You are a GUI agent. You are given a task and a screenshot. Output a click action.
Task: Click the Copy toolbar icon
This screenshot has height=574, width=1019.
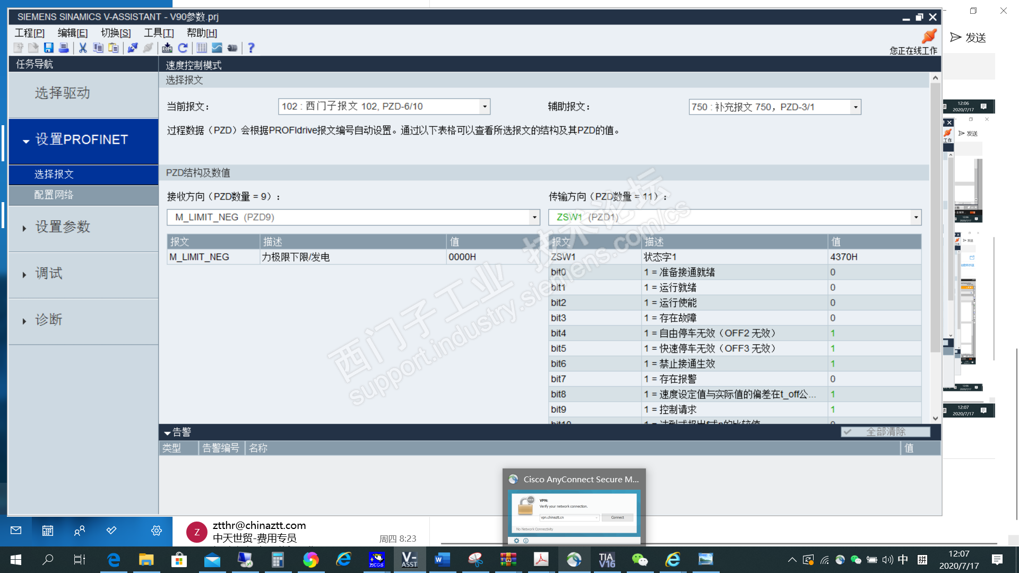point(98,48)
